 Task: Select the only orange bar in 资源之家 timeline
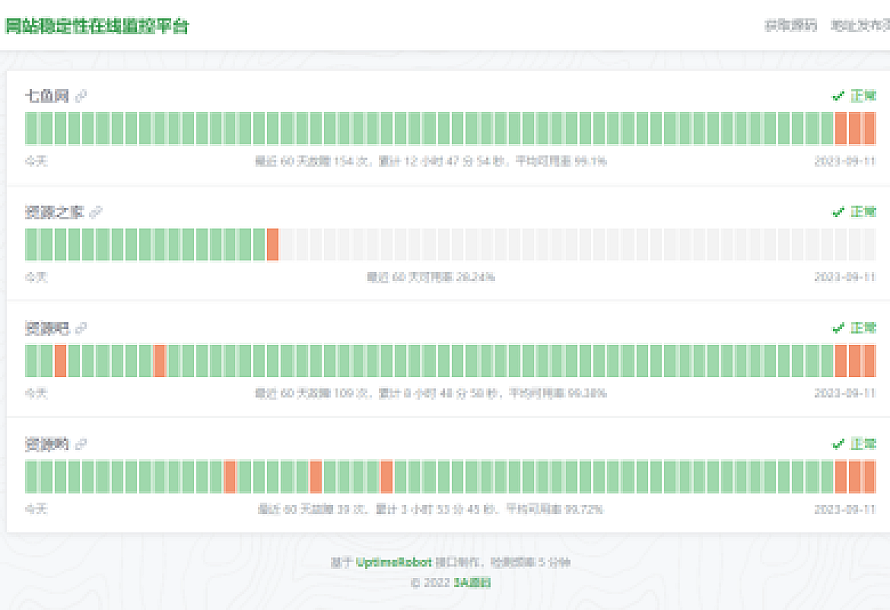(x=273, y=245)
